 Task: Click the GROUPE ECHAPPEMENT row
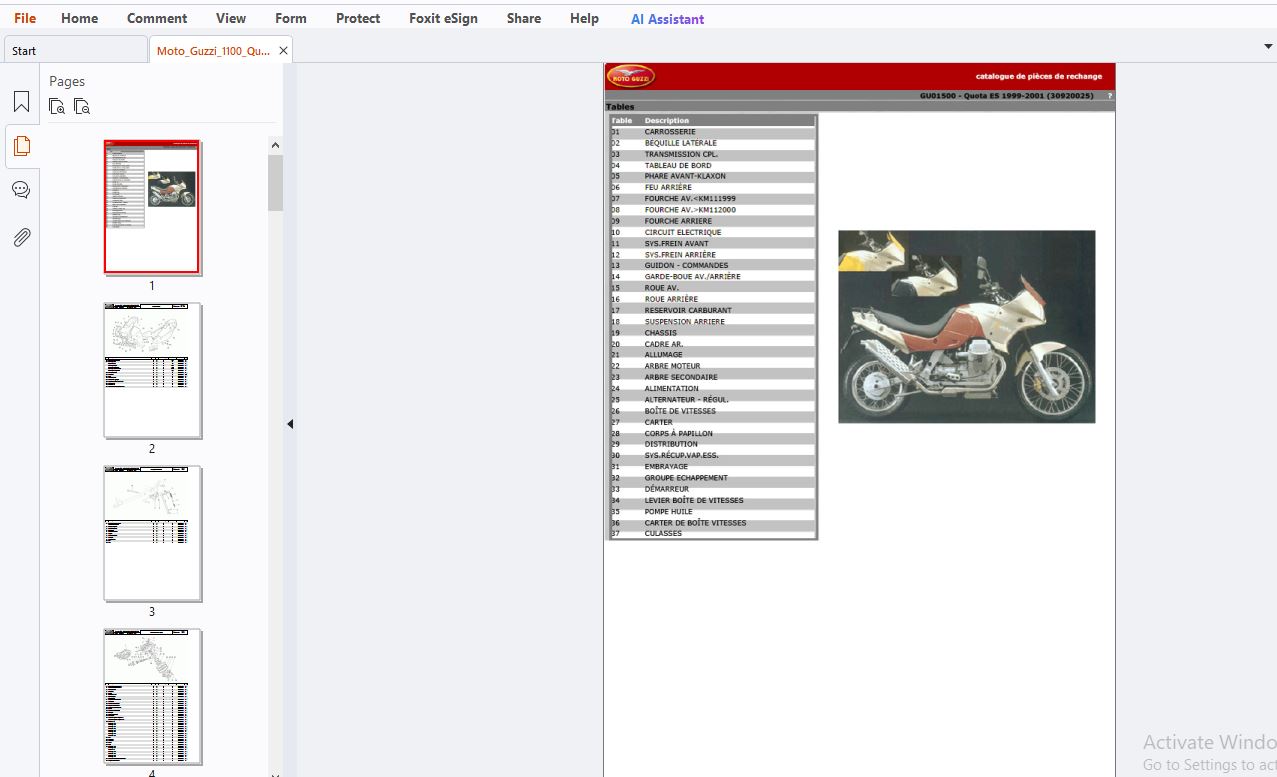[x=713, y=478]
